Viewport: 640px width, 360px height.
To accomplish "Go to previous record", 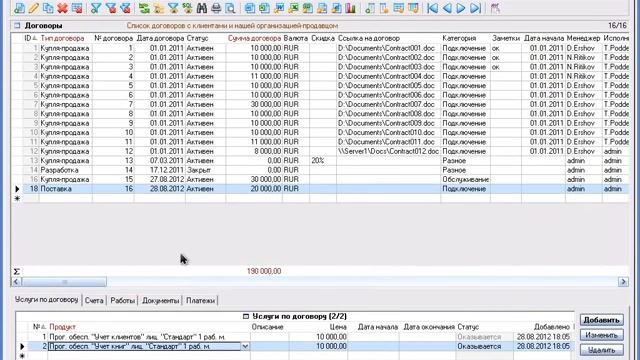I will pos(447,8).
